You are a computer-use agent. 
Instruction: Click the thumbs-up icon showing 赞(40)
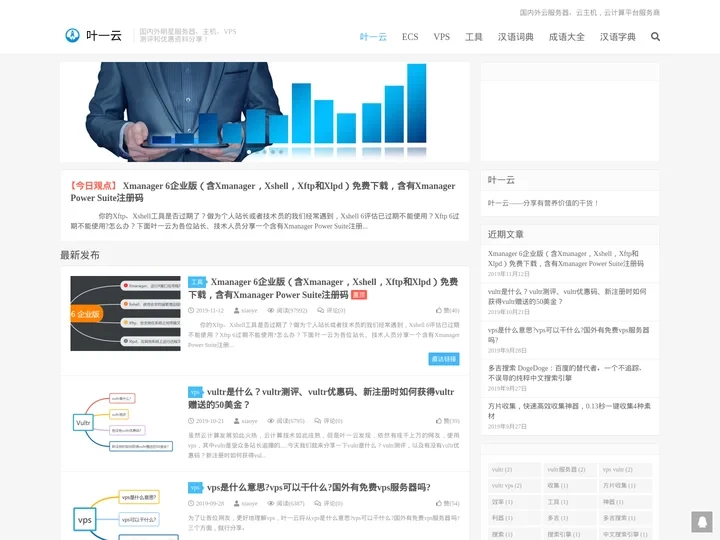[439, 310]
